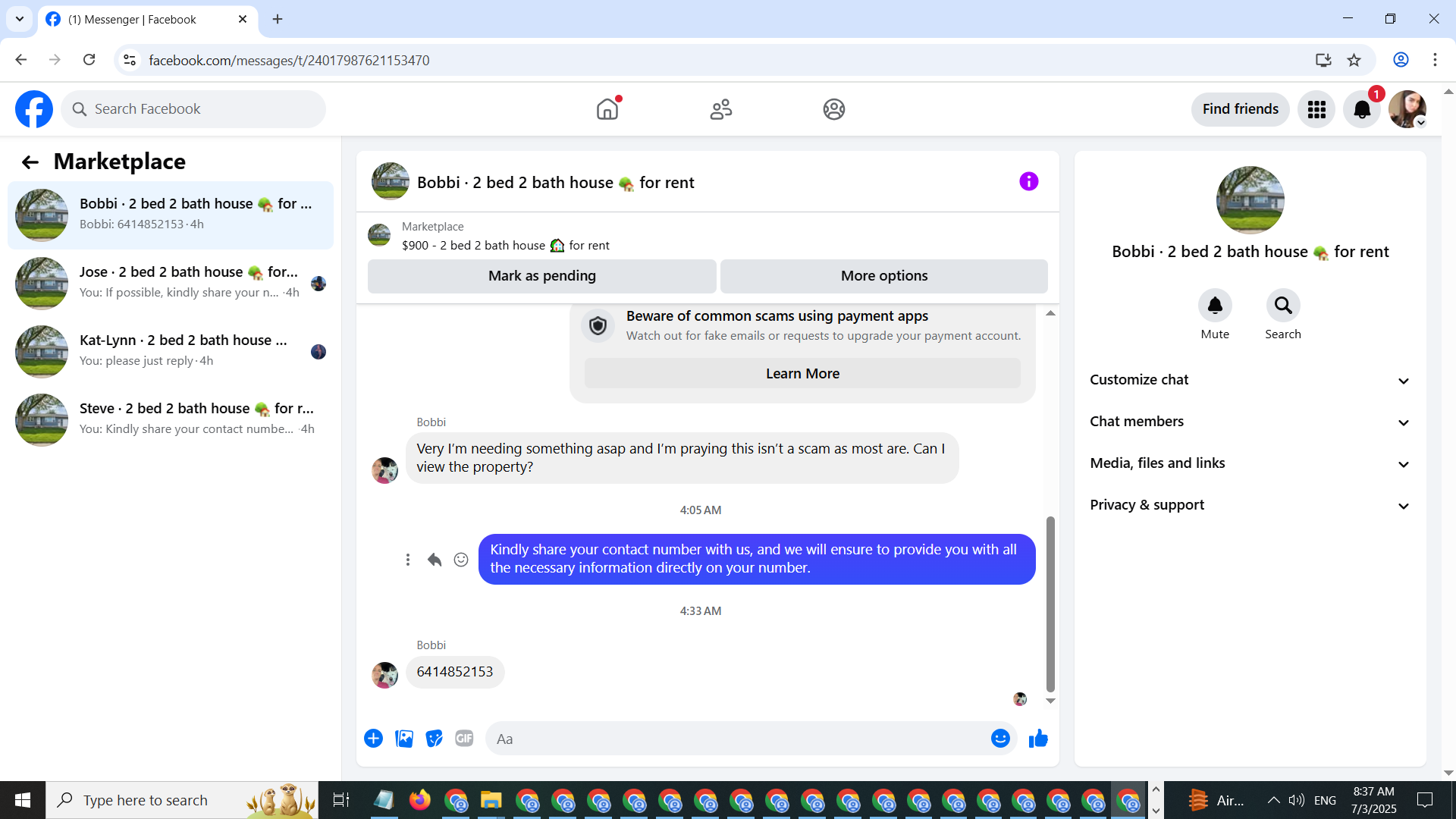
Task: Mute this conversation with the bell
Action: (1214, 306)
